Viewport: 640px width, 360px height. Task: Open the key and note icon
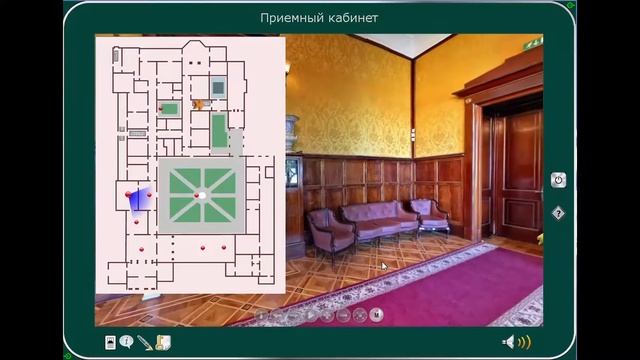(163, 342)
